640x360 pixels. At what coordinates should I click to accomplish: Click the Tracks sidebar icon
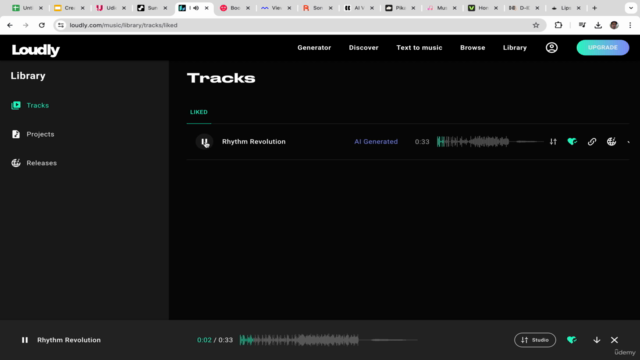pos(16,105)
